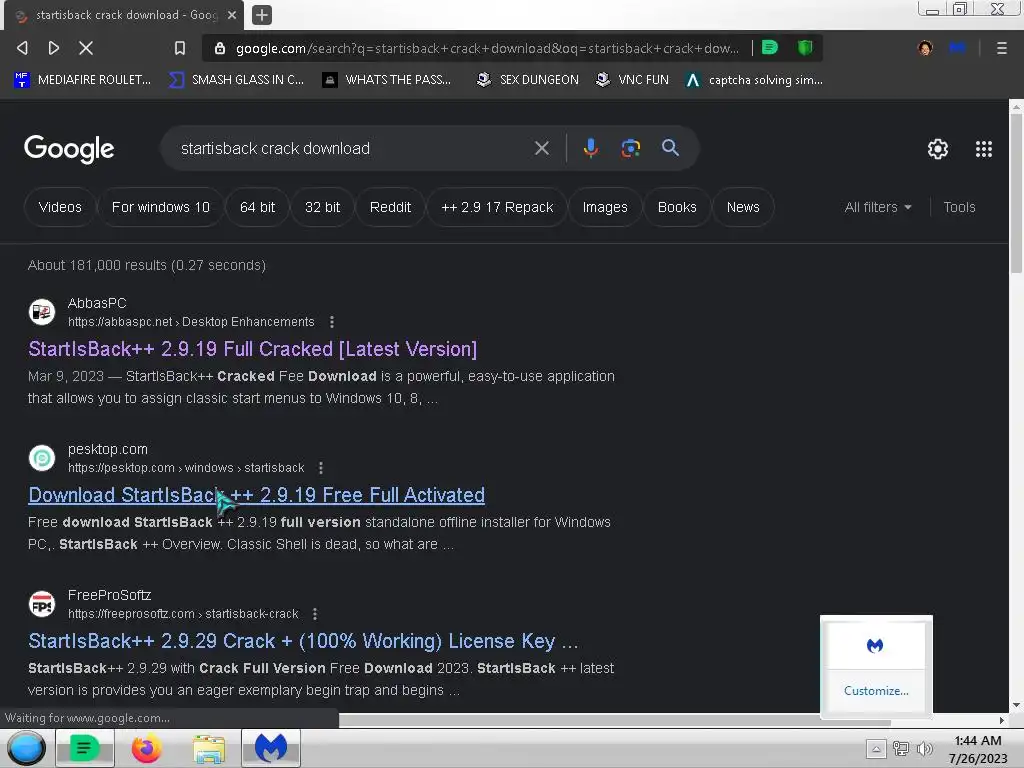Open the green shield icon in address bar
Image resolution: width=1024 pixels, height=768 pixels.
pyautogui.click(x=805, y=48)
